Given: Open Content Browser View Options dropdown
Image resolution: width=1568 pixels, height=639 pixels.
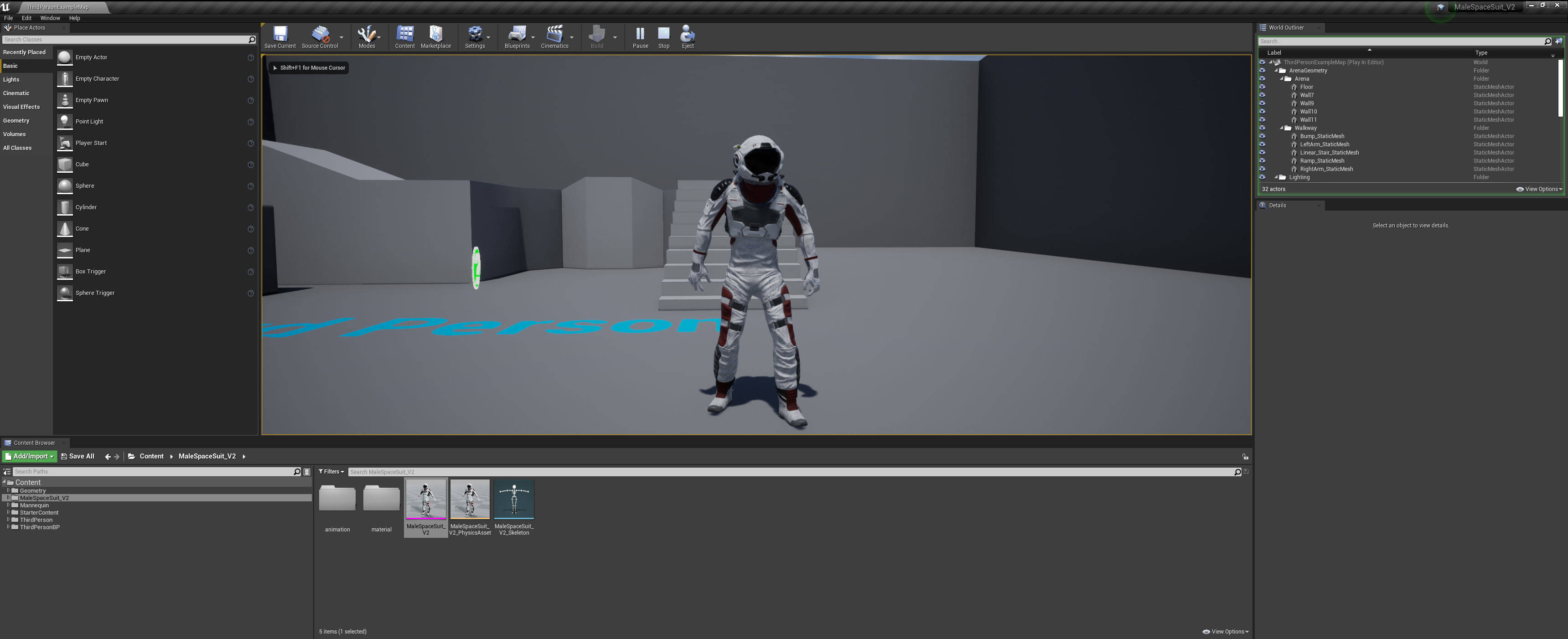Looking at the screenshot, I should point(1225,632).
